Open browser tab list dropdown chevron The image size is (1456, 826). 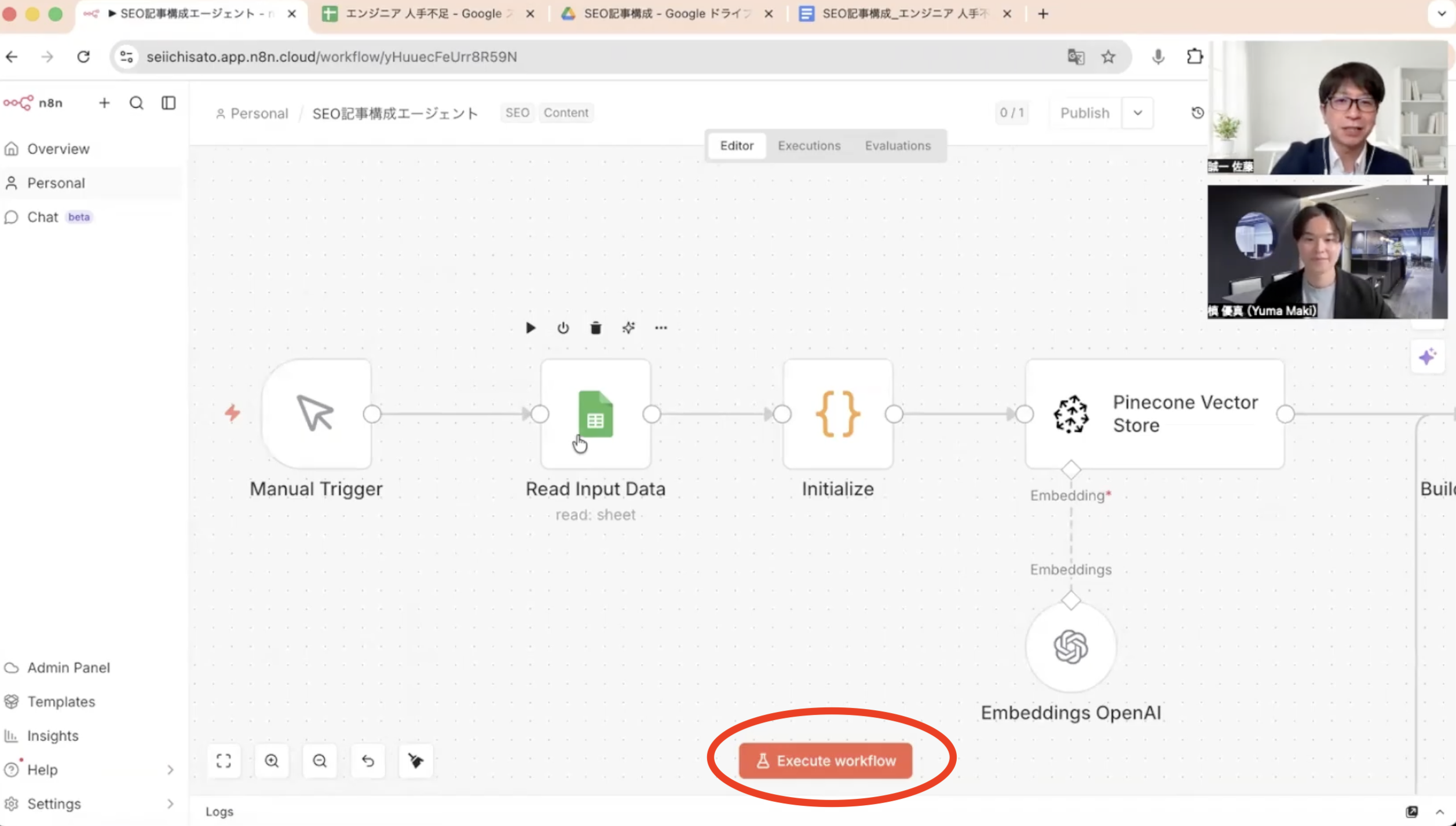[x=1442, y=14]
